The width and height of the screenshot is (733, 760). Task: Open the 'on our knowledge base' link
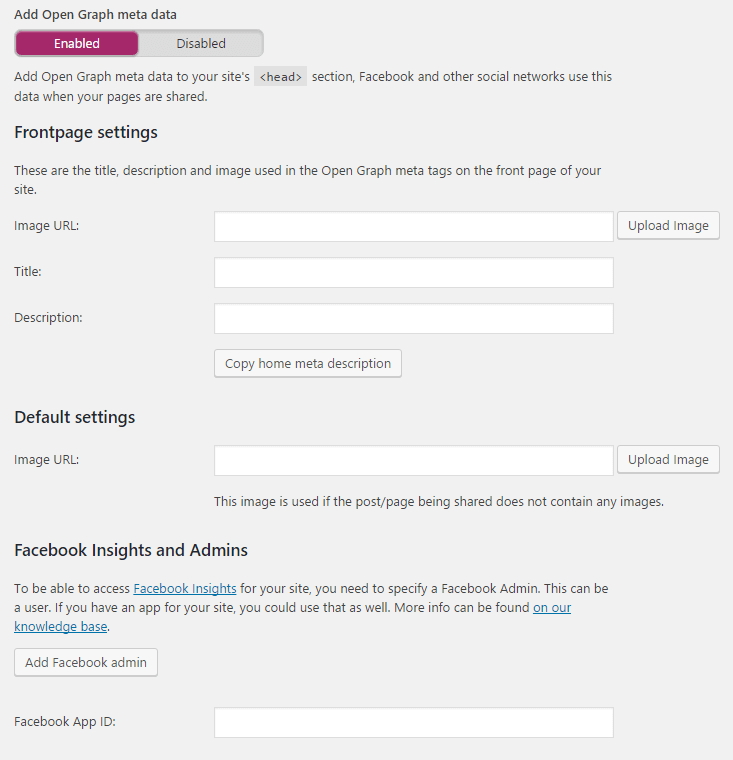[x=552, y=608]
